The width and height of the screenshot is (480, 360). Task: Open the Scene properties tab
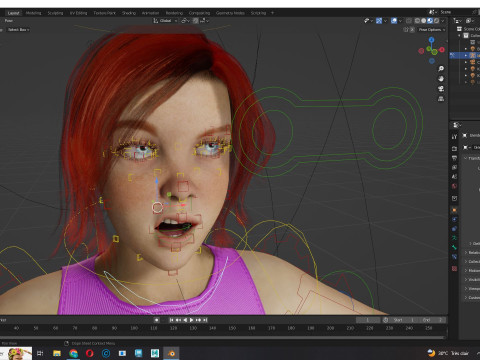pyautogui.click(x=454, y=177)
